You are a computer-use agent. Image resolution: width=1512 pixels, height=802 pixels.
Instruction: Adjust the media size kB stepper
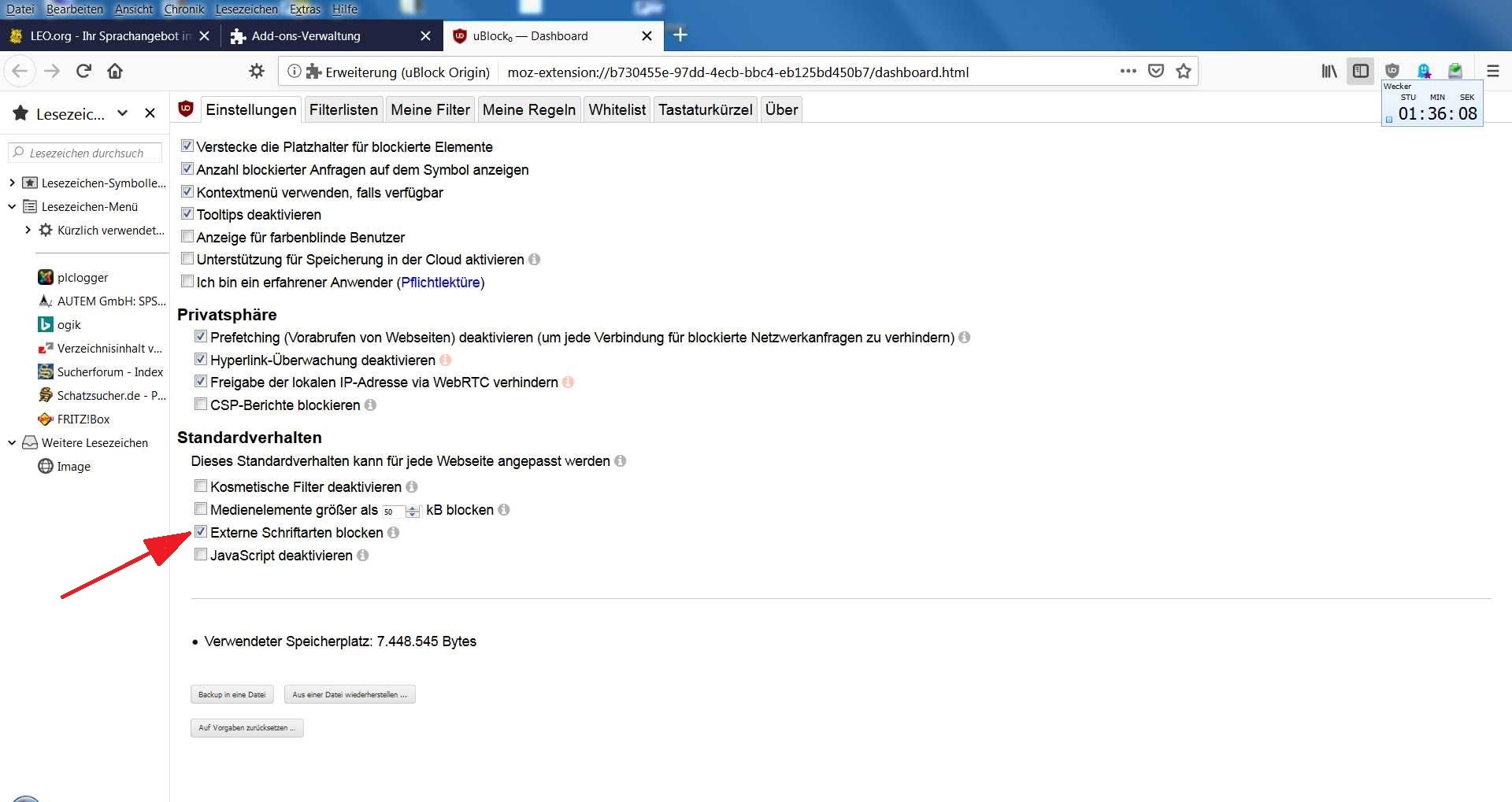(413, 512)
